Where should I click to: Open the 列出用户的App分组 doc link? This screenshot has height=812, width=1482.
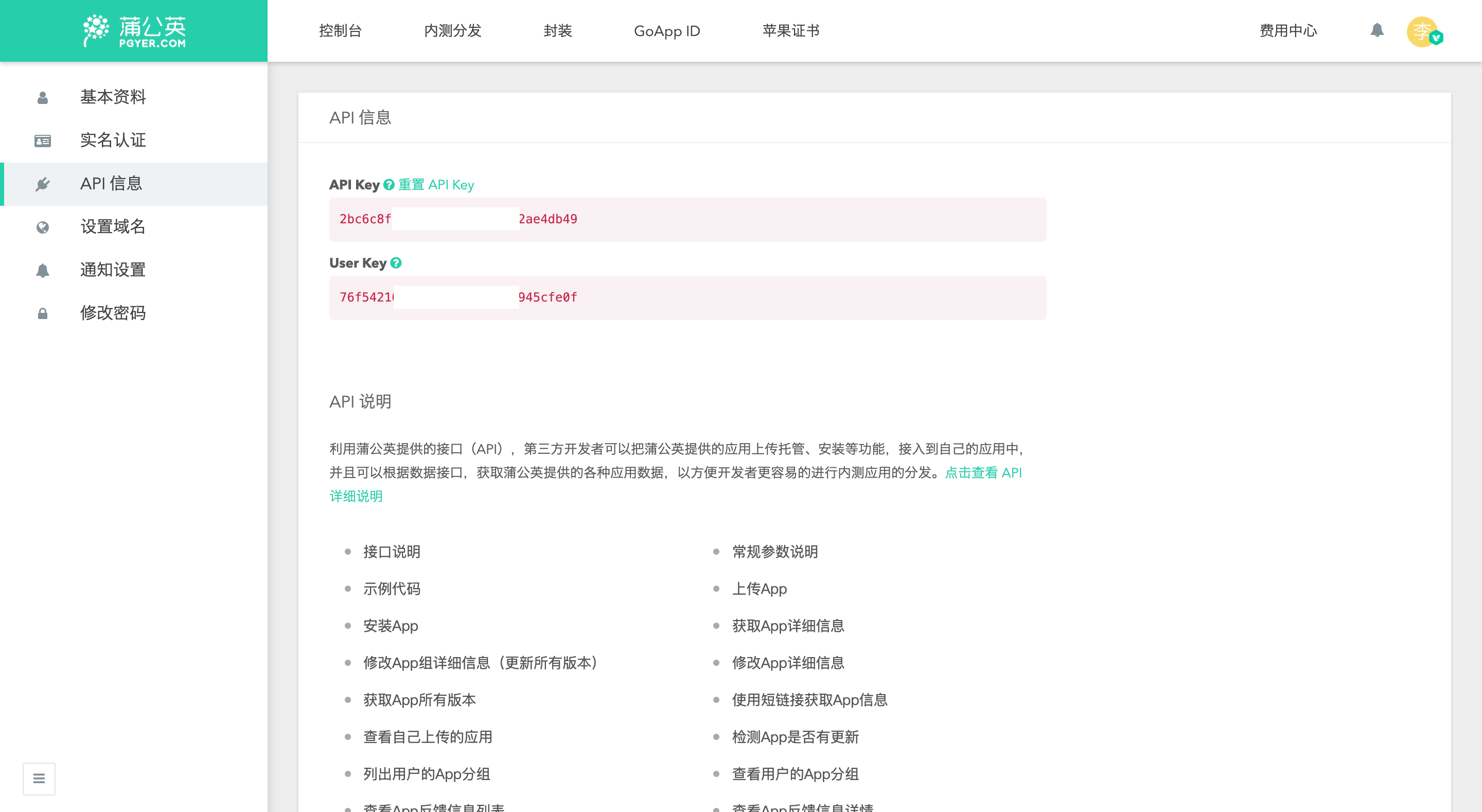[426, 773]
